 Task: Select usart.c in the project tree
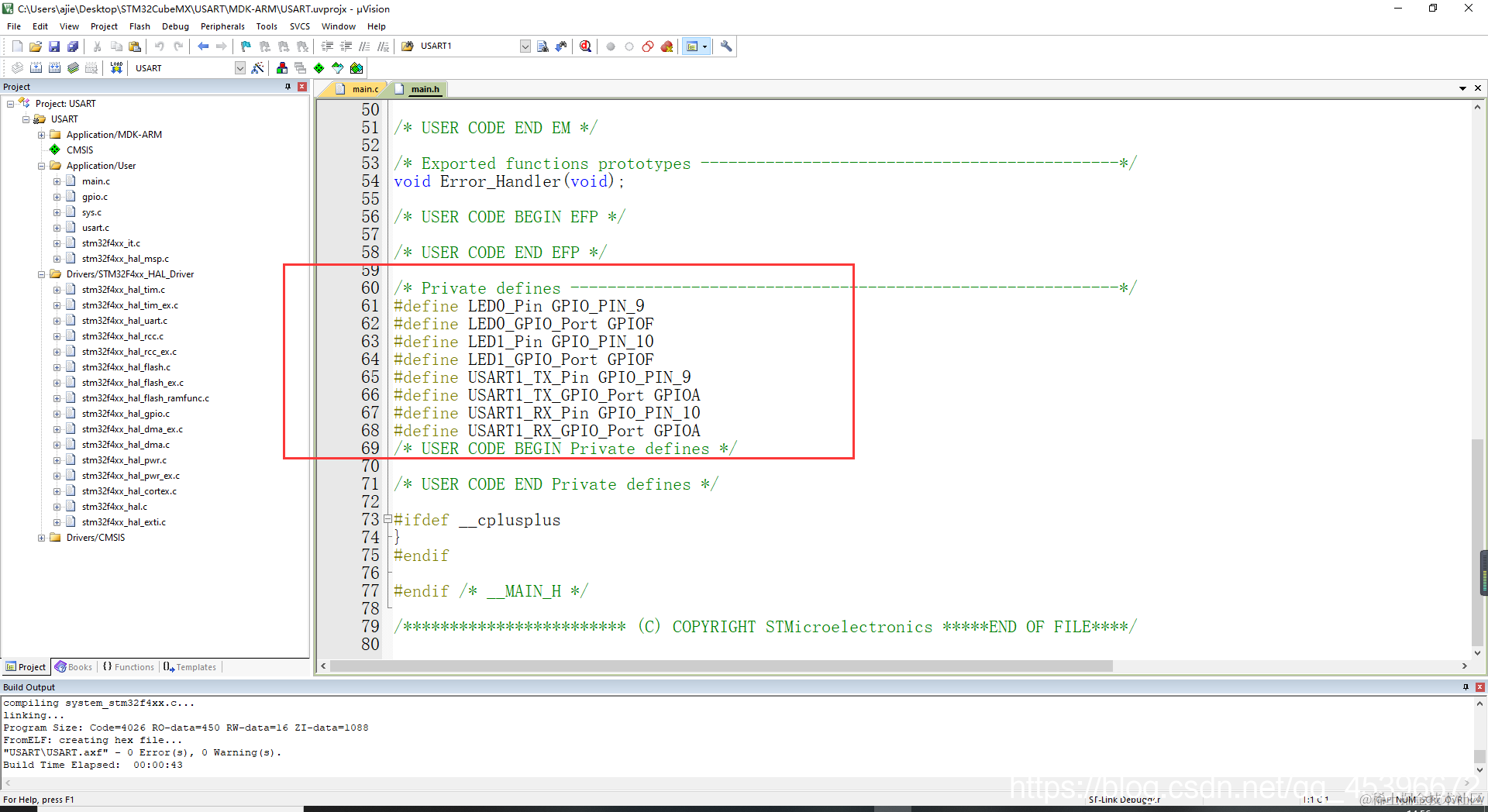point(95,228)
